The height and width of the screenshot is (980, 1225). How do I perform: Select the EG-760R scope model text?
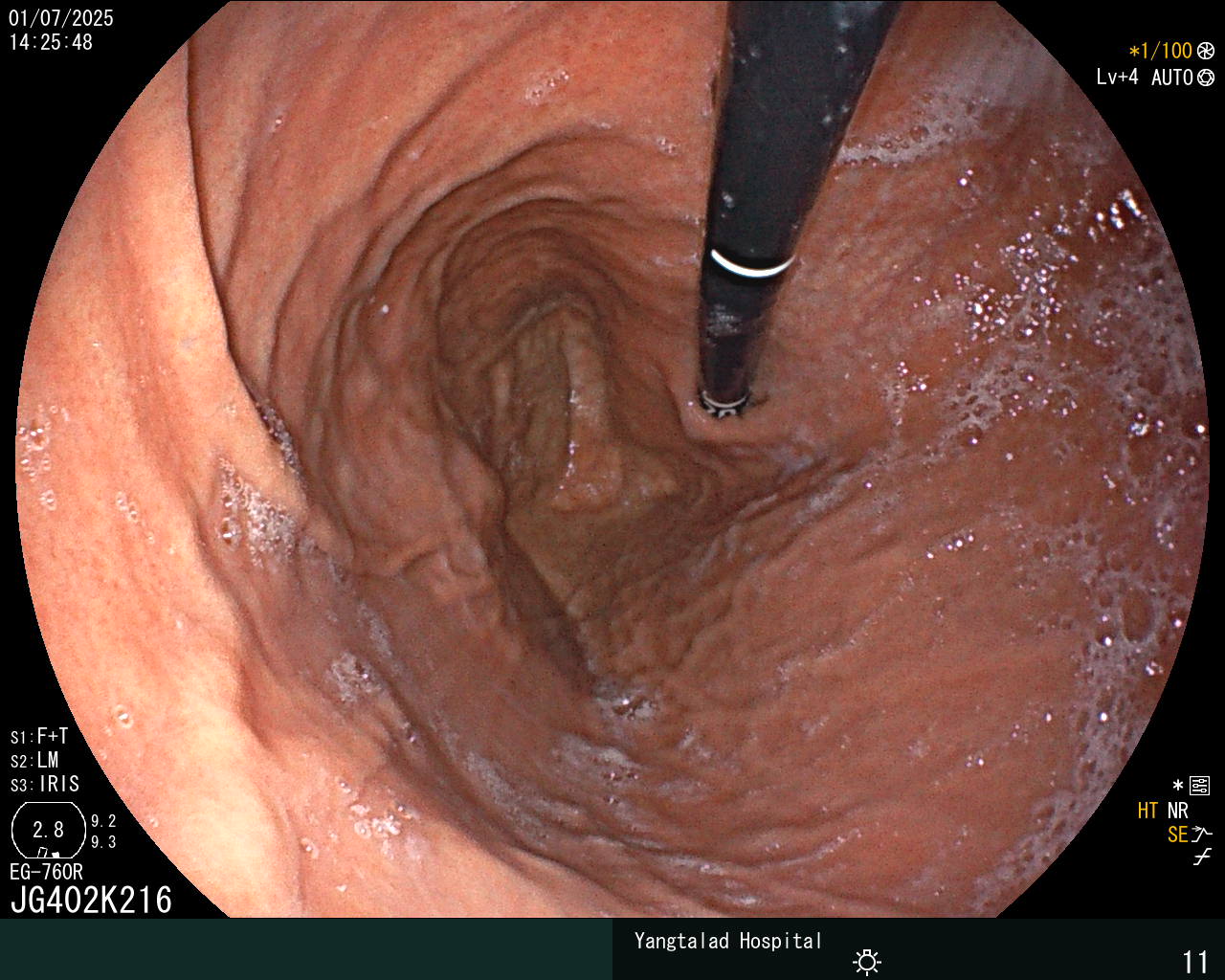46,872
